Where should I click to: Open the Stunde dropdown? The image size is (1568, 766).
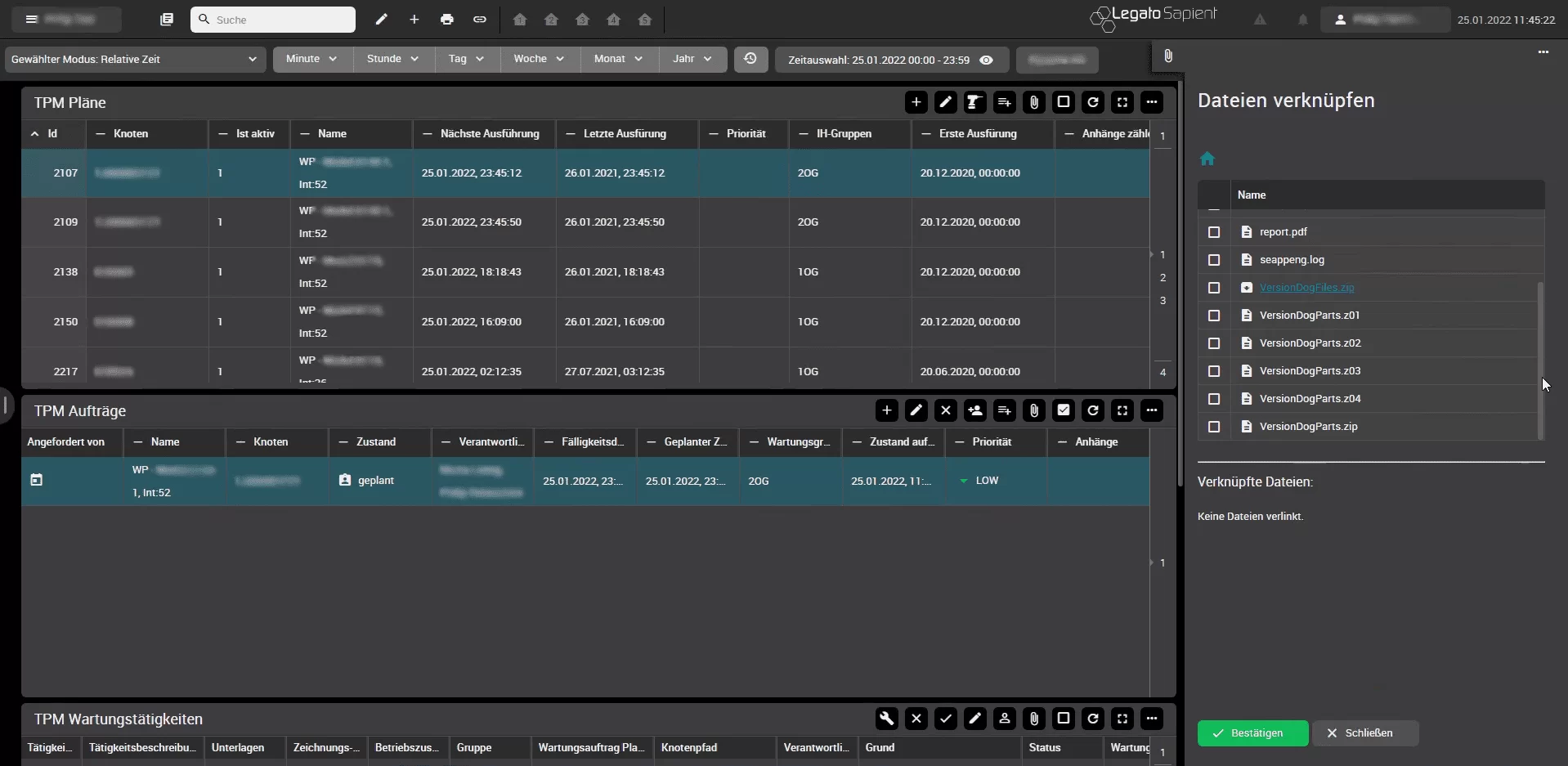pyautogui.click(x=392, y=59)
